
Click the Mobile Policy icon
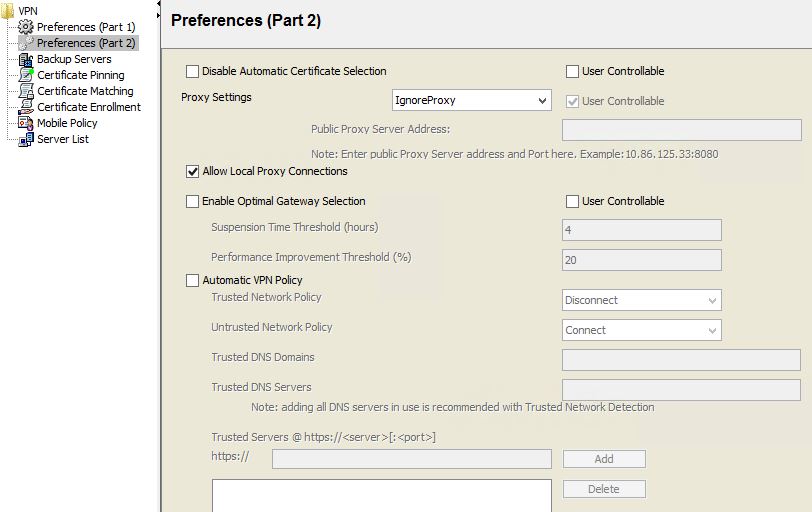tap(25, 123)
